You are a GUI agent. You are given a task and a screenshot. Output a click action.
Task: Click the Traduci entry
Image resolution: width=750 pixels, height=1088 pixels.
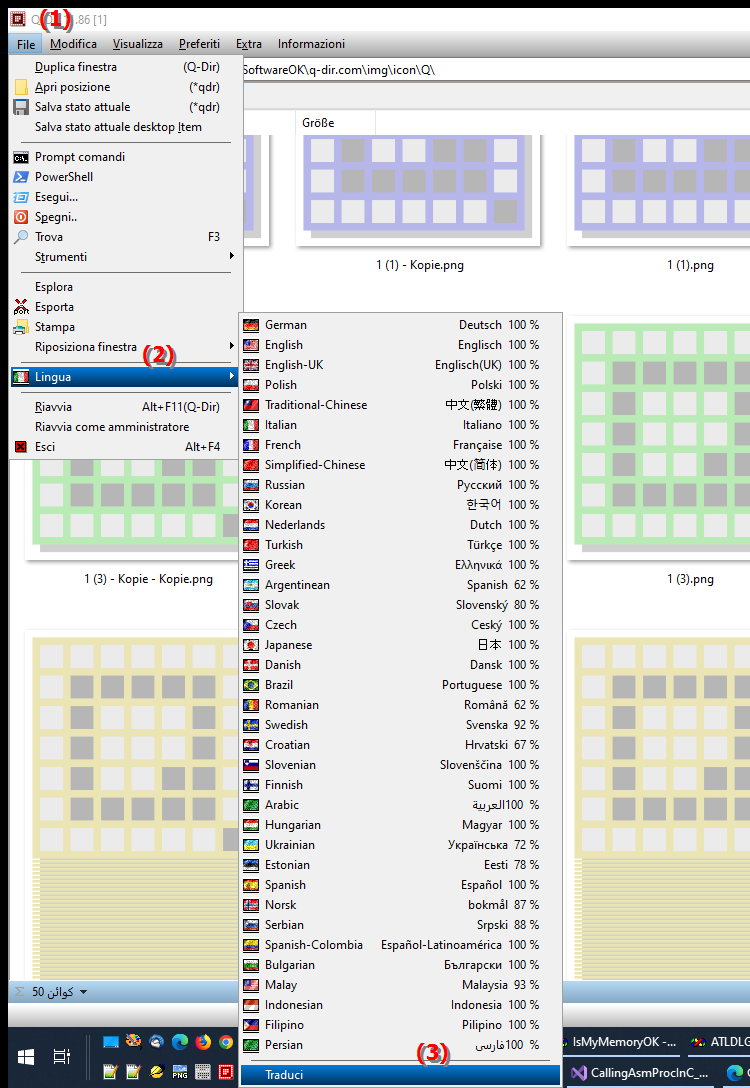coord(400,1075)
